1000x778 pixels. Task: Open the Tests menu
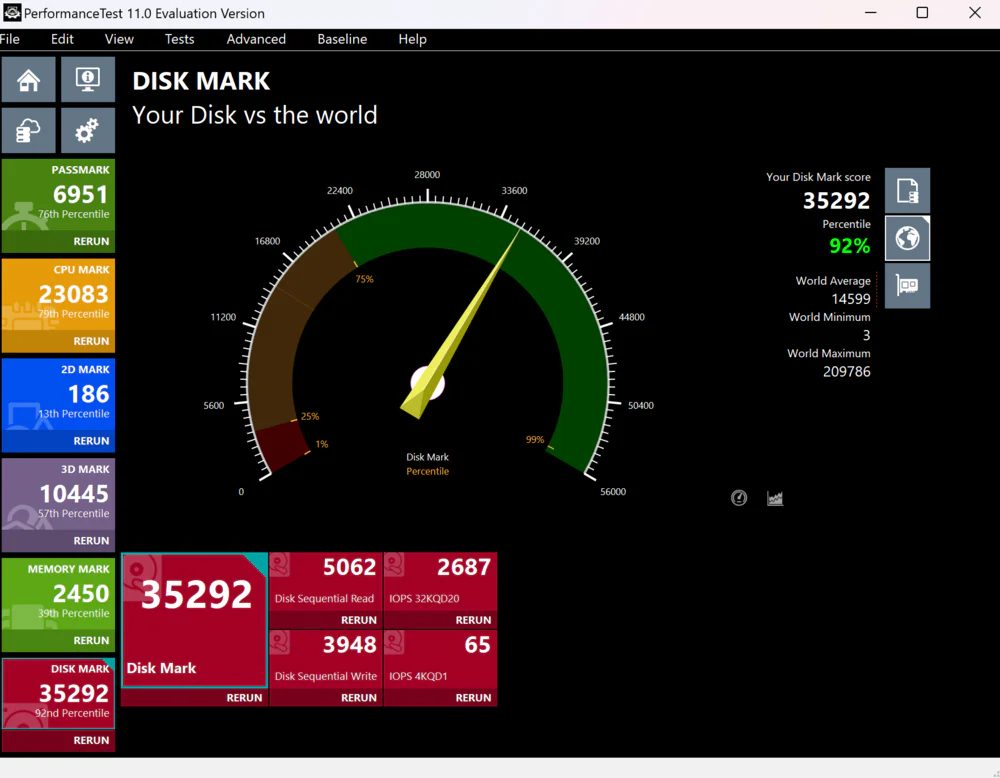coord(179,39)
